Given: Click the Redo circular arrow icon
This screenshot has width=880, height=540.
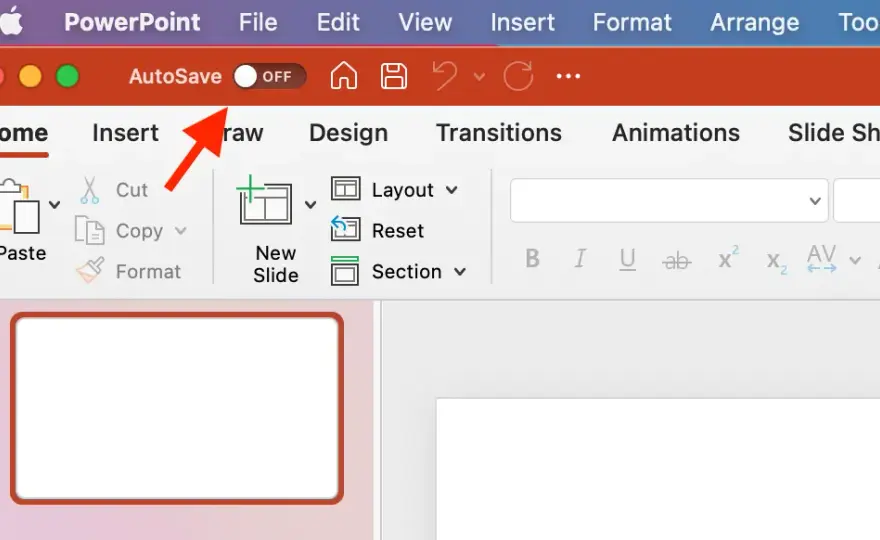Looking at the screenshot, I should 518,76.
